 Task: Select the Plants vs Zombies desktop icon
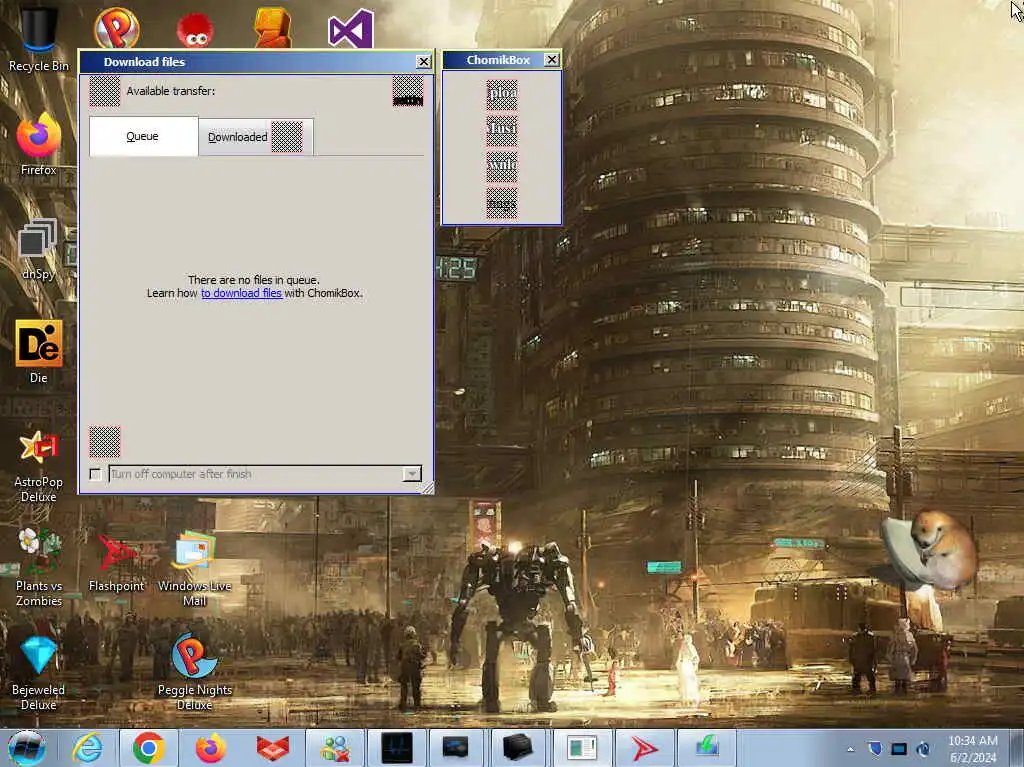coord(39,567)
